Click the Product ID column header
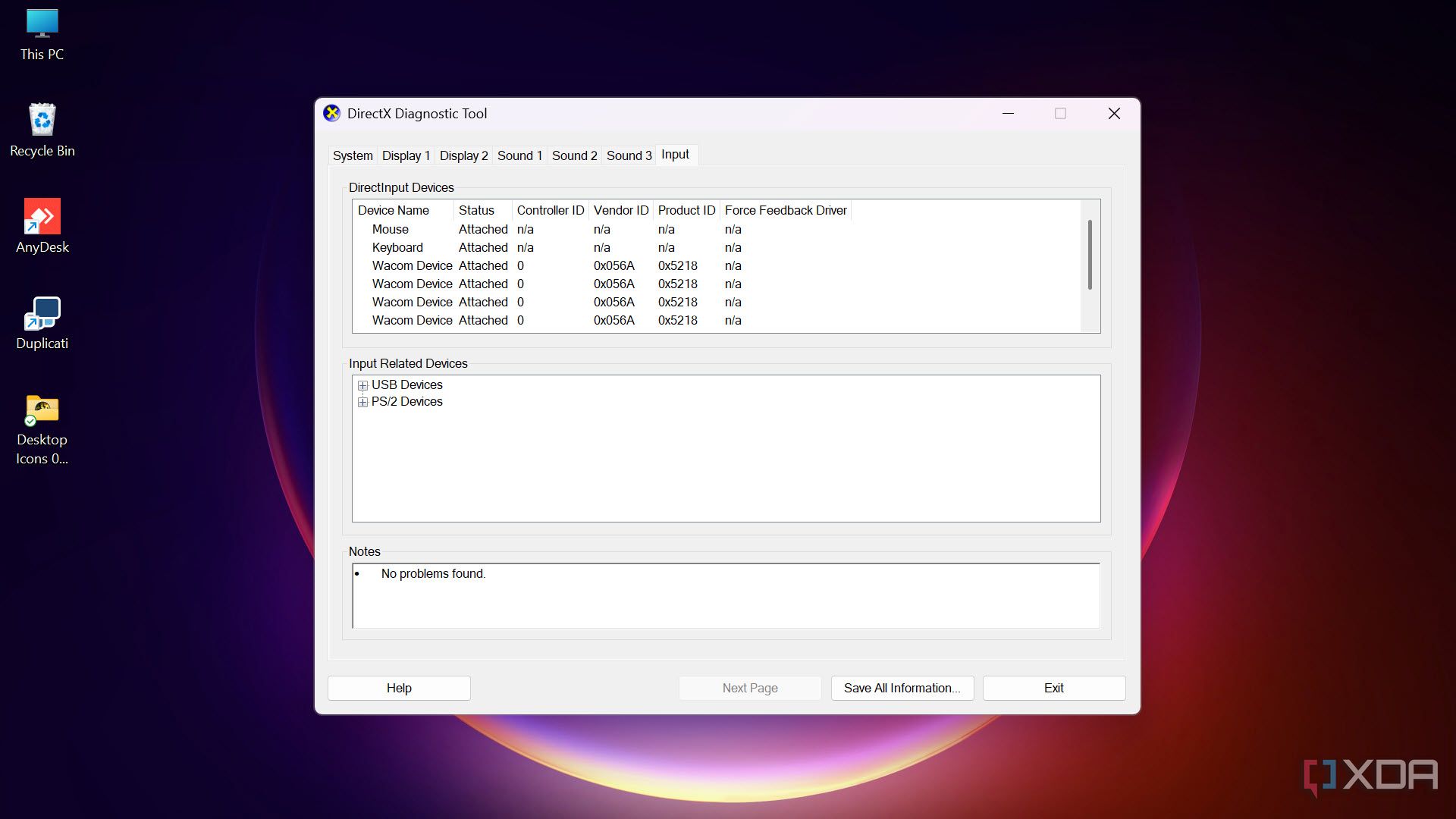This screenshot has height=819, width=1456. coord(686,210)
